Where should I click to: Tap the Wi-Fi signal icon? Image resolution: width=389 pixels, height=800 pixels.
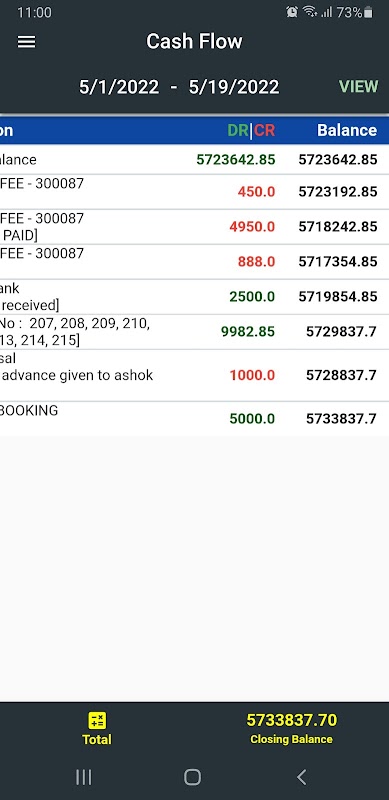pos(309,12)
